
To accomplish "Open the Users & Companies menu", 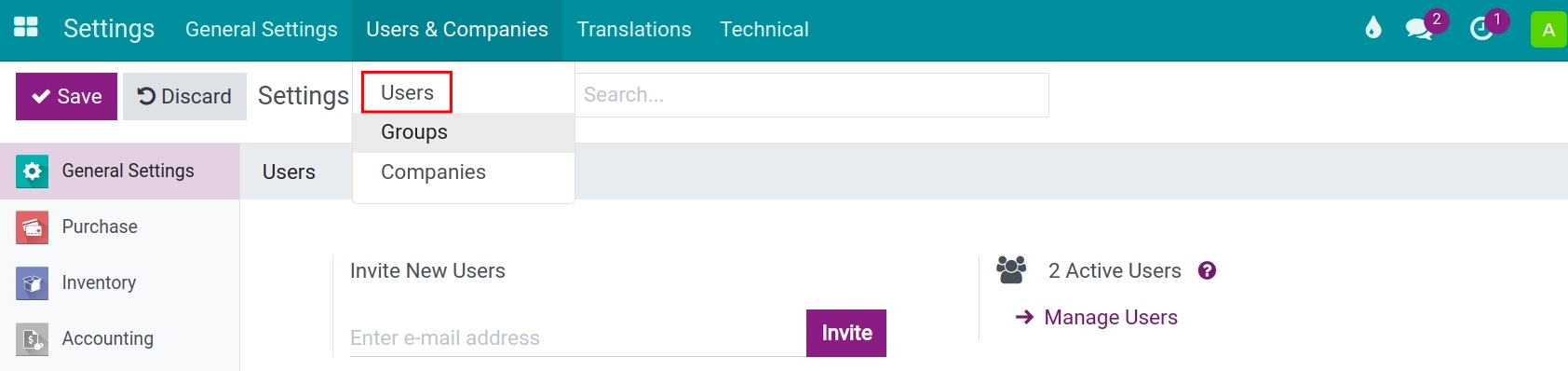I will (x=457, y=30).
